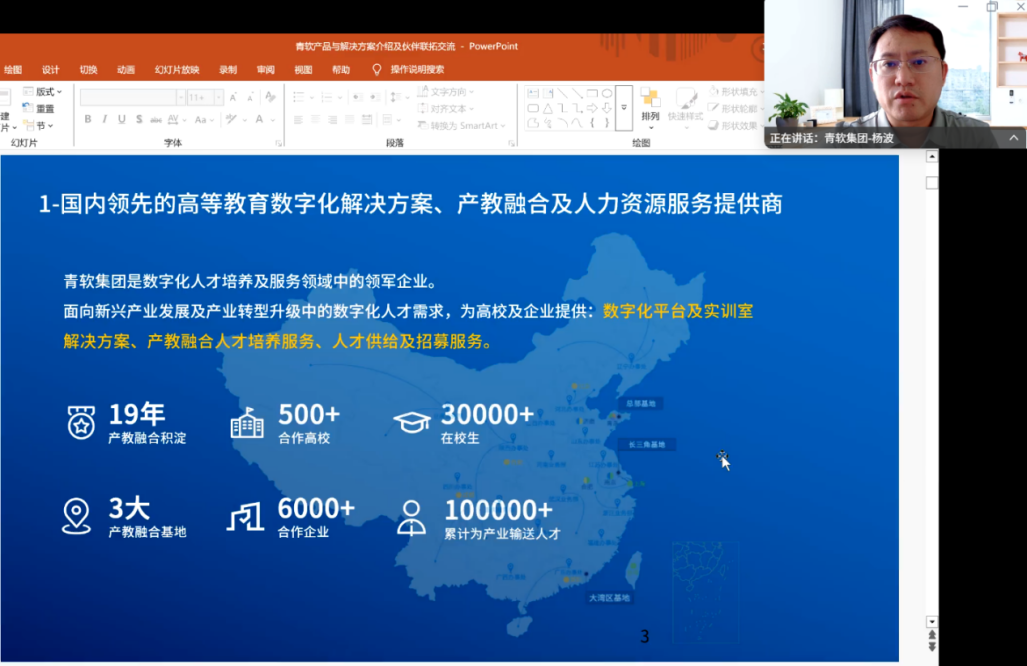
Task: Select the left brace shape in gallery
Action: 592,122
